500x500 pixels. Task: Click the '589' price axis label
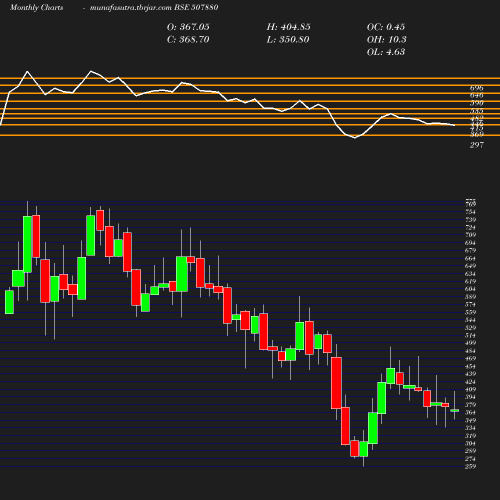pos(470,297)
